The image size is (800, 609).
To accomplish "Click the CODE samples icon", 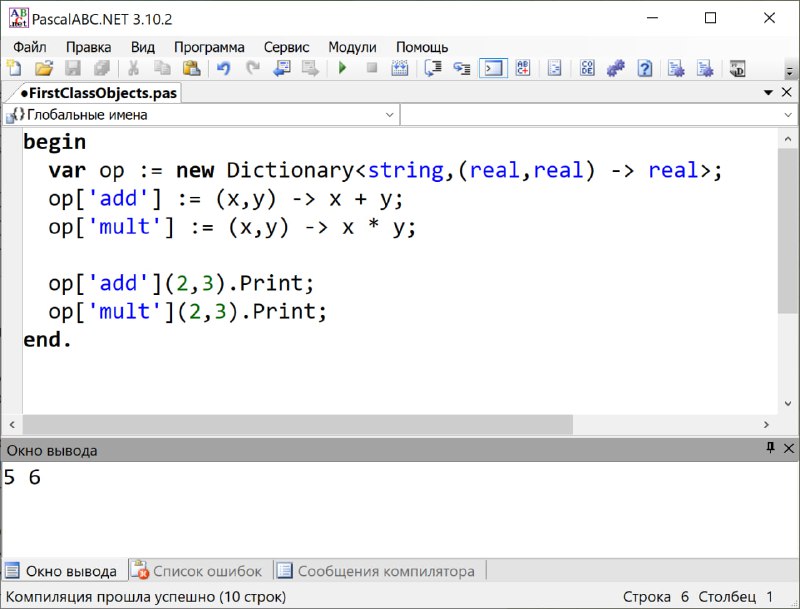I will coord(587,68).
